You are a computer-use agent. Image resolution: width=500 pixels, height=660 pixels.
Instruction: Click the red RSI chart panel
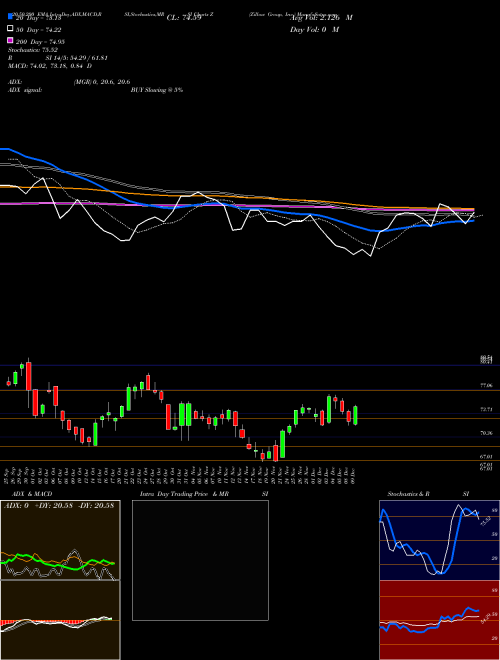pyautogui.click(x=439, y=620)
